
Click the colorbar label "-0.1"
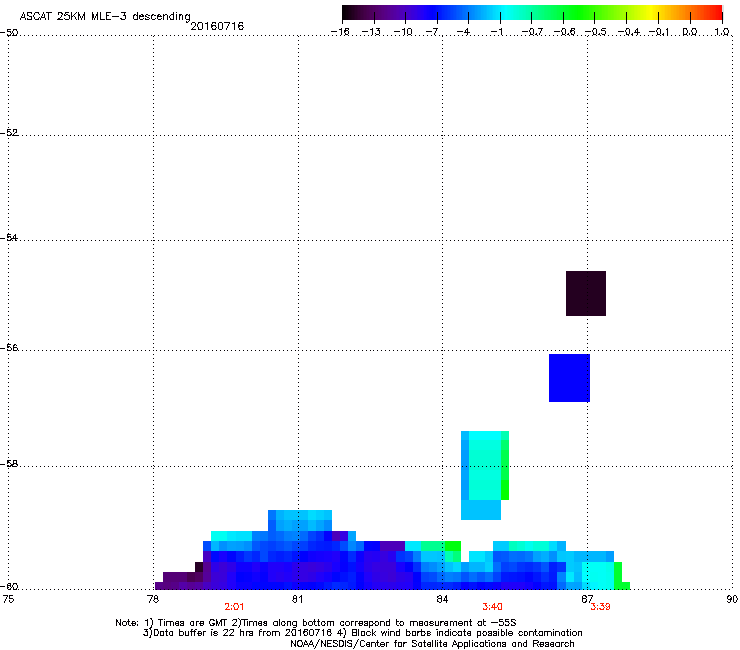[x=659, y=32]
